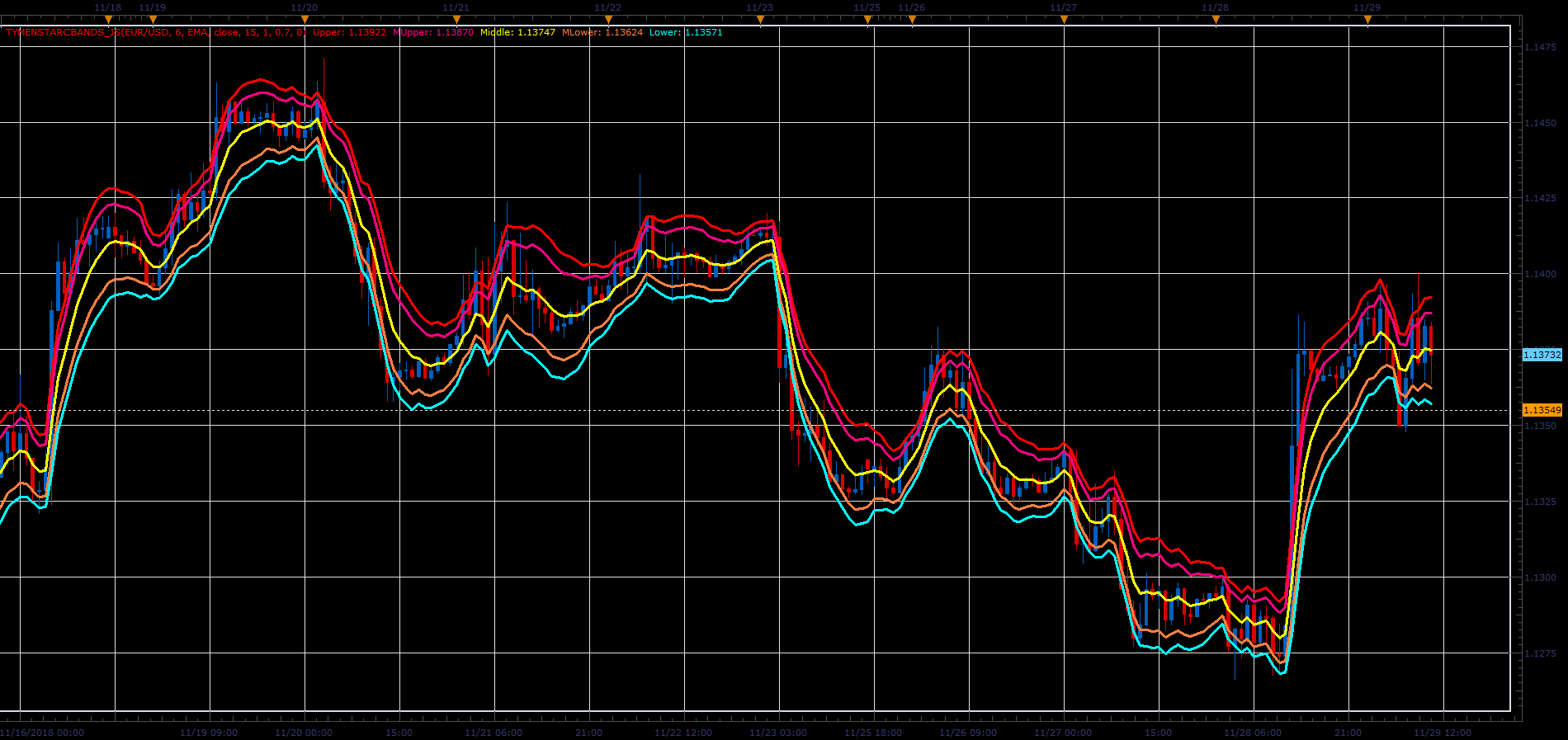The width and height of the screenshot is (1568, 740).
Task: Click the orange 'MLower: 1.13624' value label
Action: (602, 33)
